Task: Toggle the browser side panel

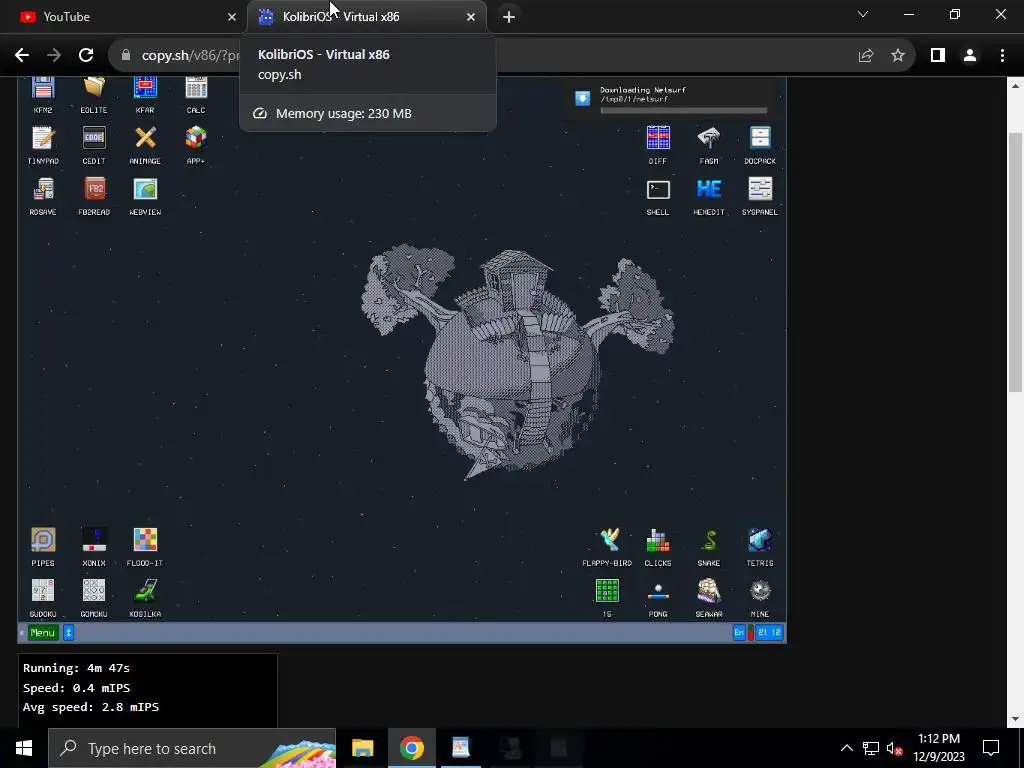Action: click(x=938, y=56)
